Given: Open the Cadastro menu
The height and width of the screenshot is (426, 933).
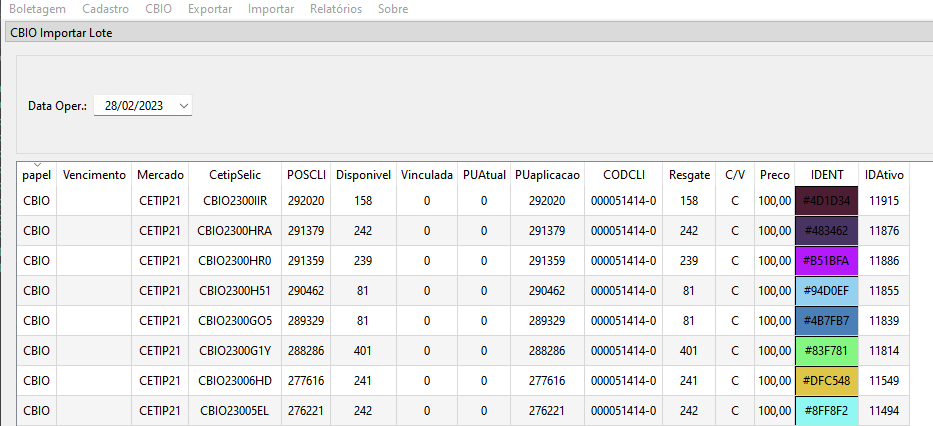Looking at the screenshot, I should click(105, 9).
